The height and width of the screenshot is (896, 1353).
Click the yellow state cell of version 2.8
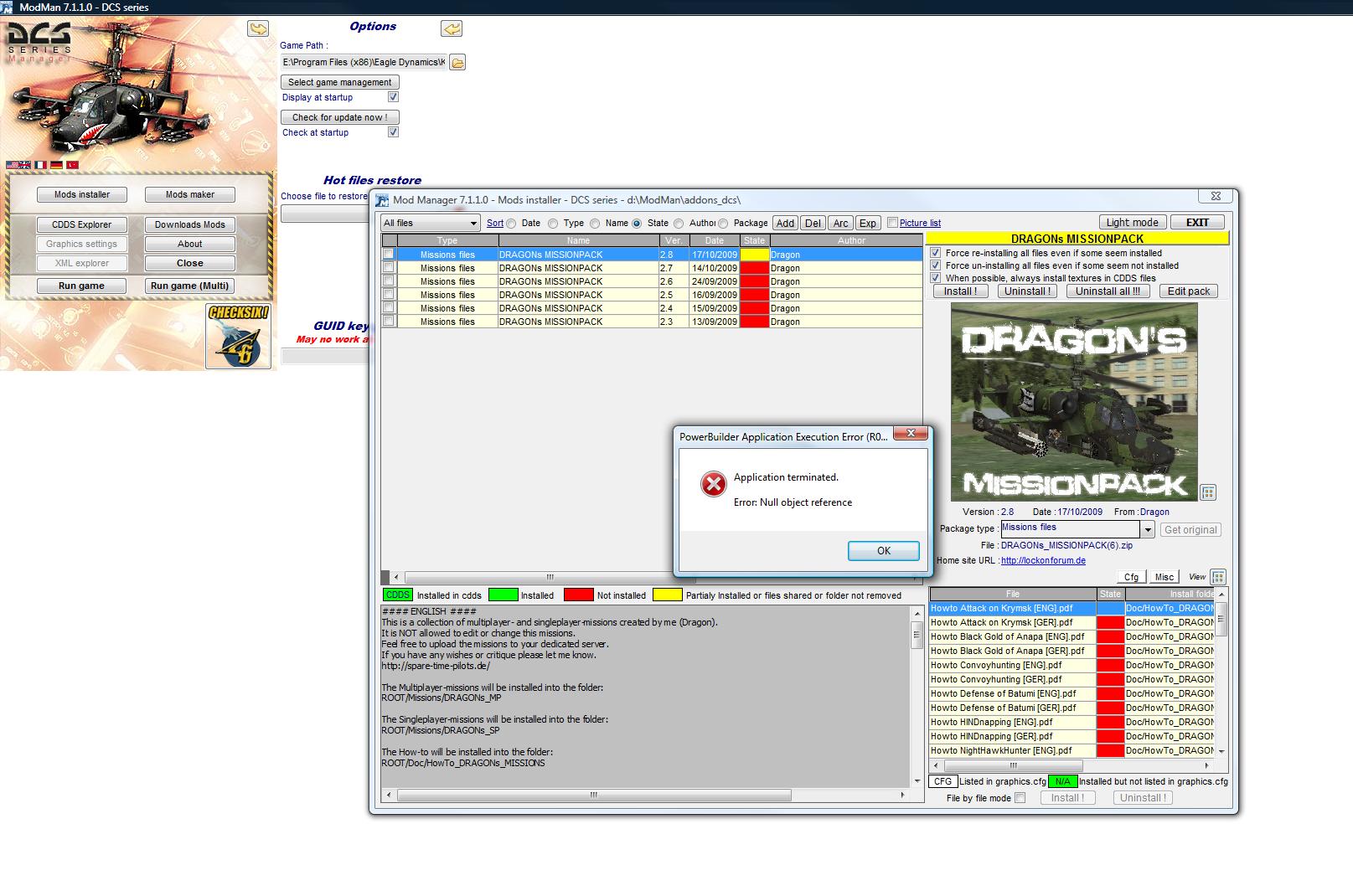[x=754, y=255]
